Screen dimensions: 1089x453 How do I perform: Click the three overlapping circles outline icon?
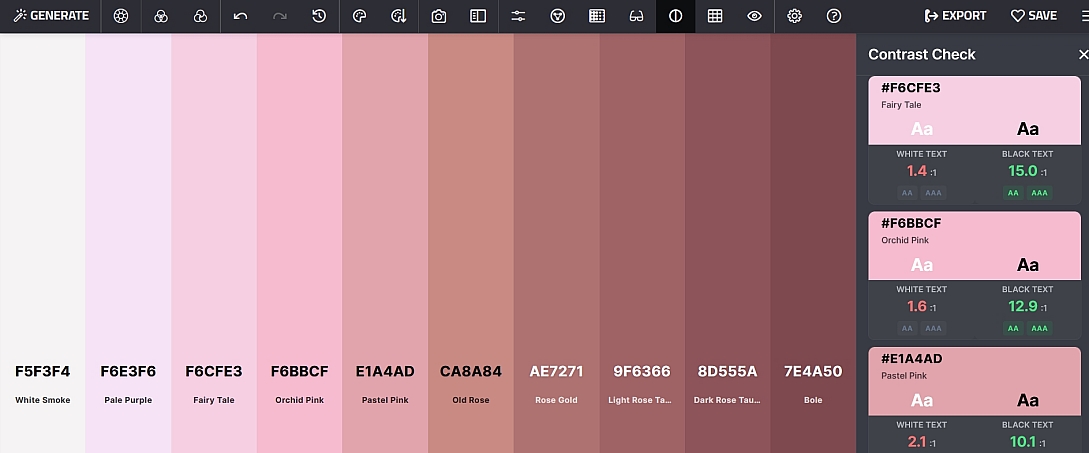point(161,16)
